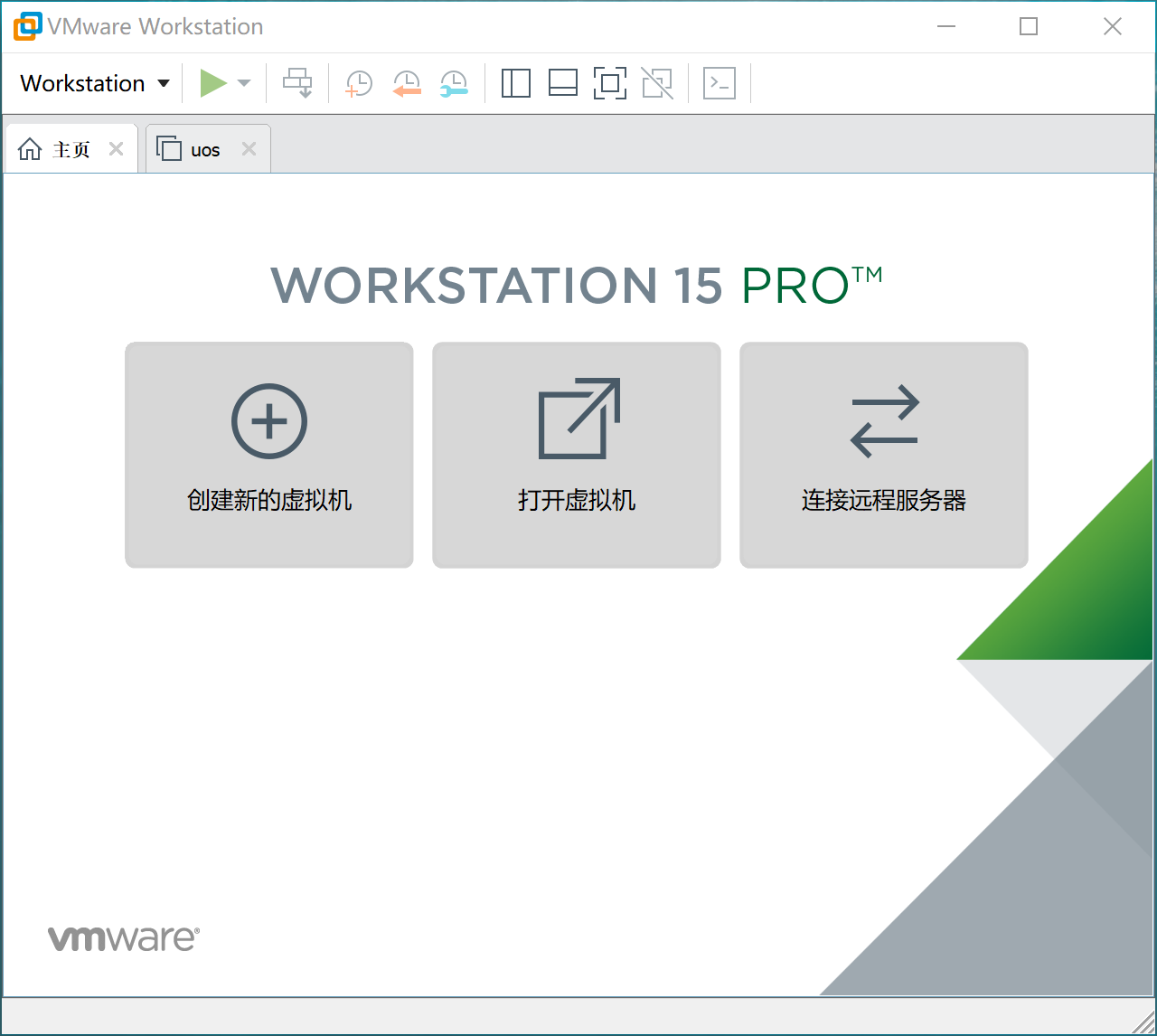Screen dimensions: 1157x1036
Task: Click 打开虚拟机 tile
Action: pos(577,455)
